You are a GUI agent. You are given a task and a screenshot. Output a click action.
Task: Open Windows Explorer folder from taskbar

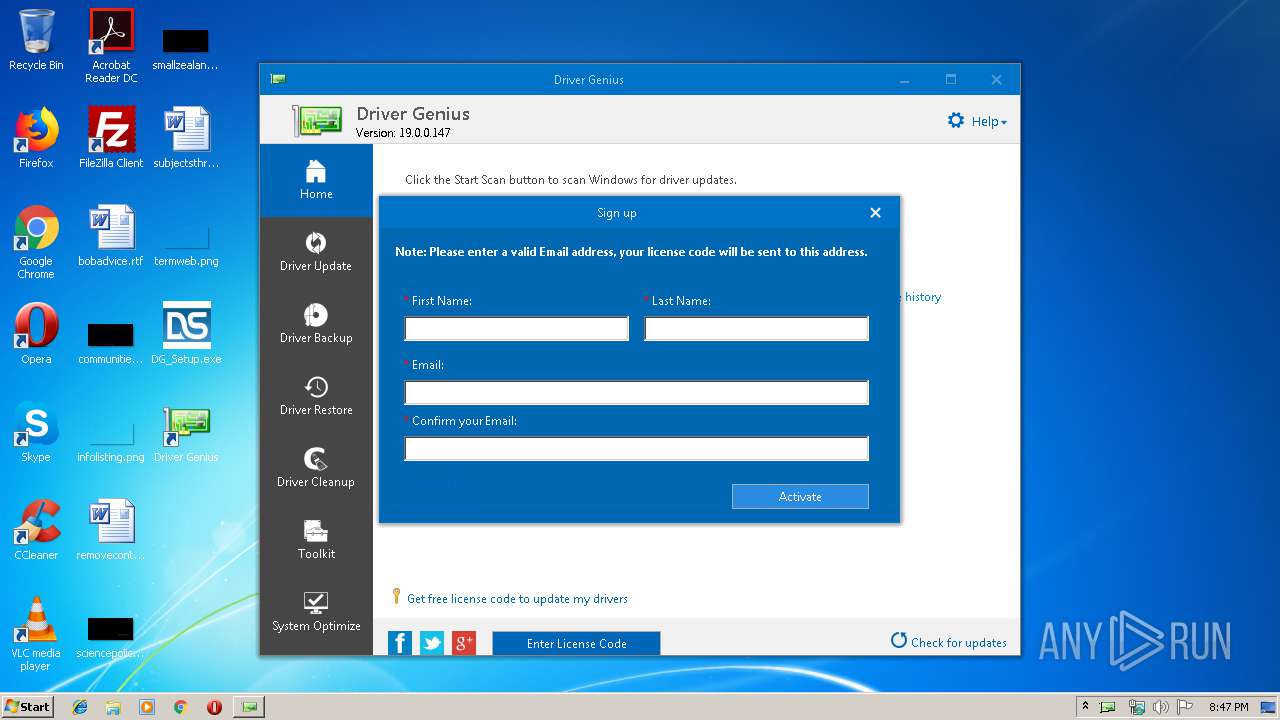coord(113,707)
